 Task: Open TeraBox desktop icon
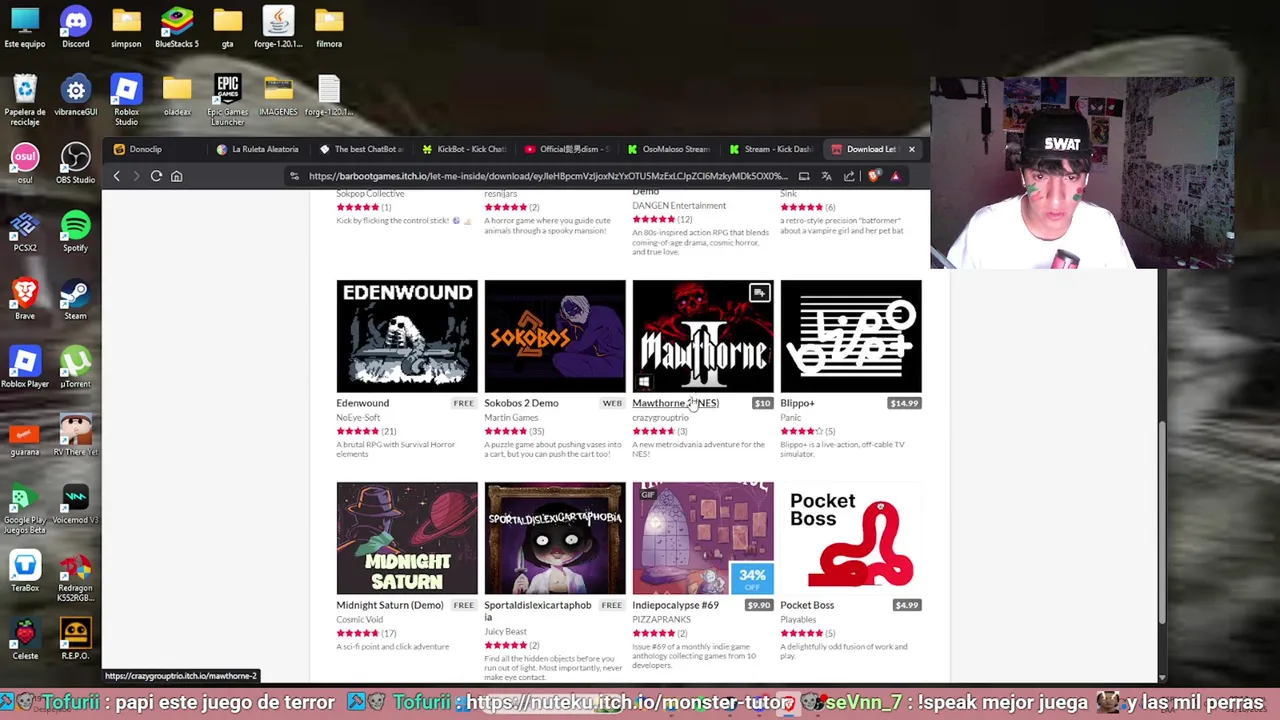pyautogui.click(x=25, y=571)
